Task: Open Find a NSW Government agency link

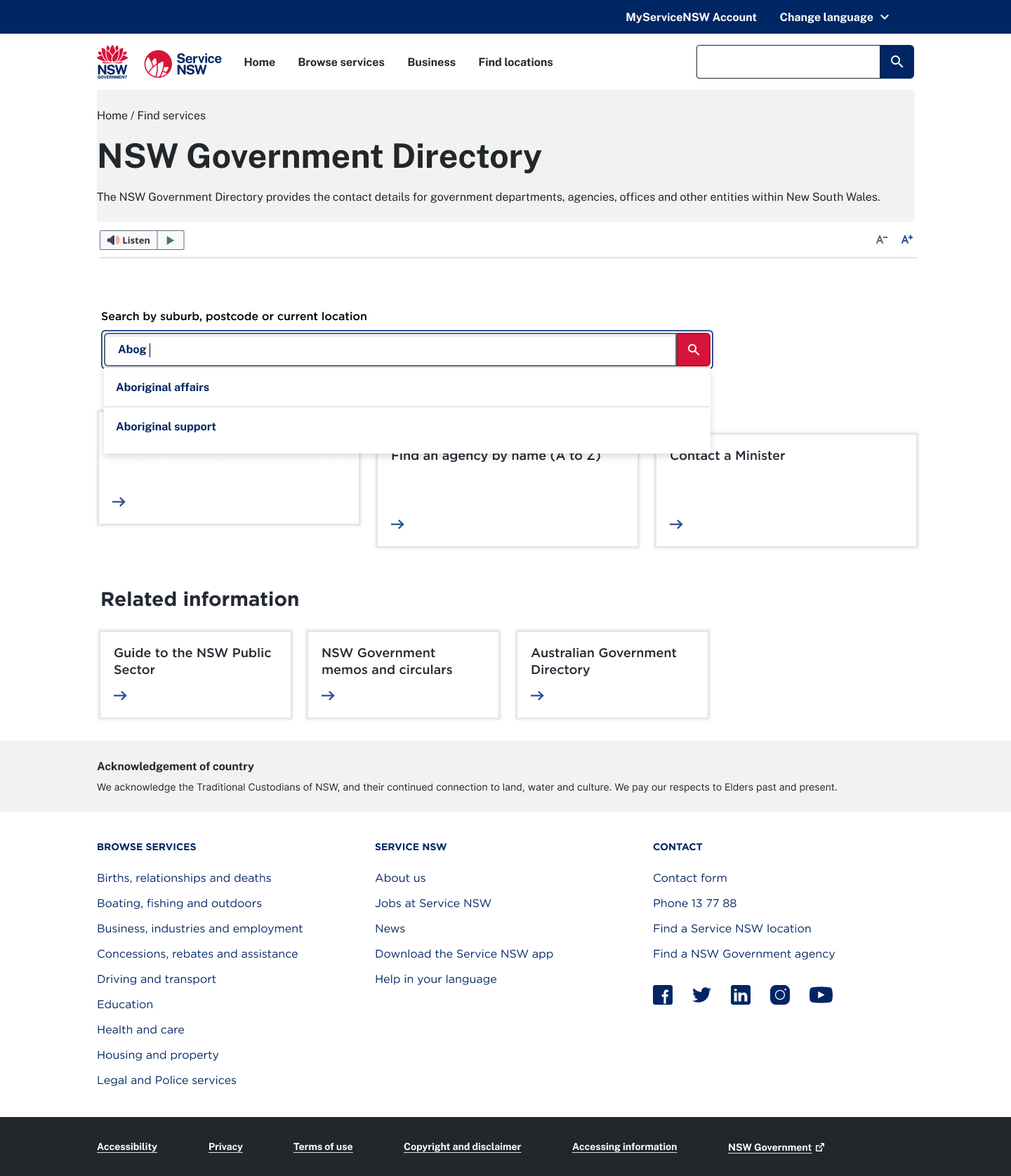Action: [744, 954]
